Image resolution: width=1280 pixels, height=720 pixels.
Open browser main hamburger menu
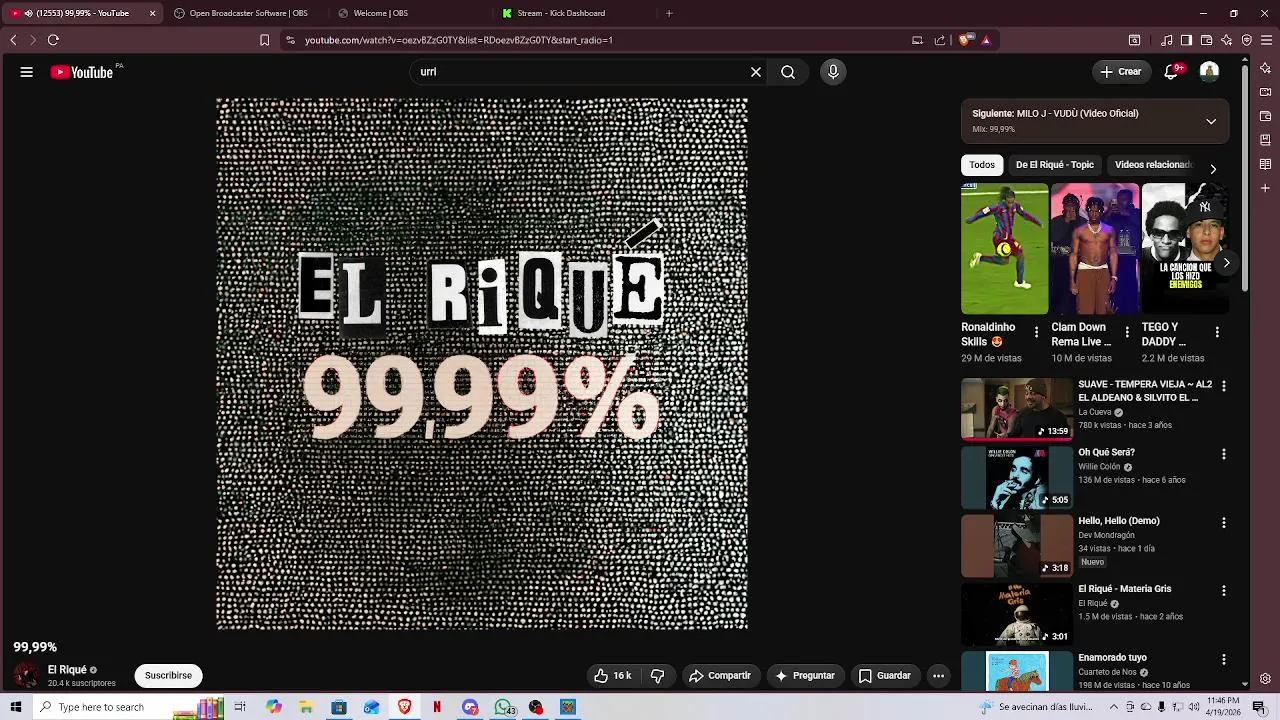click(1266, 40)
